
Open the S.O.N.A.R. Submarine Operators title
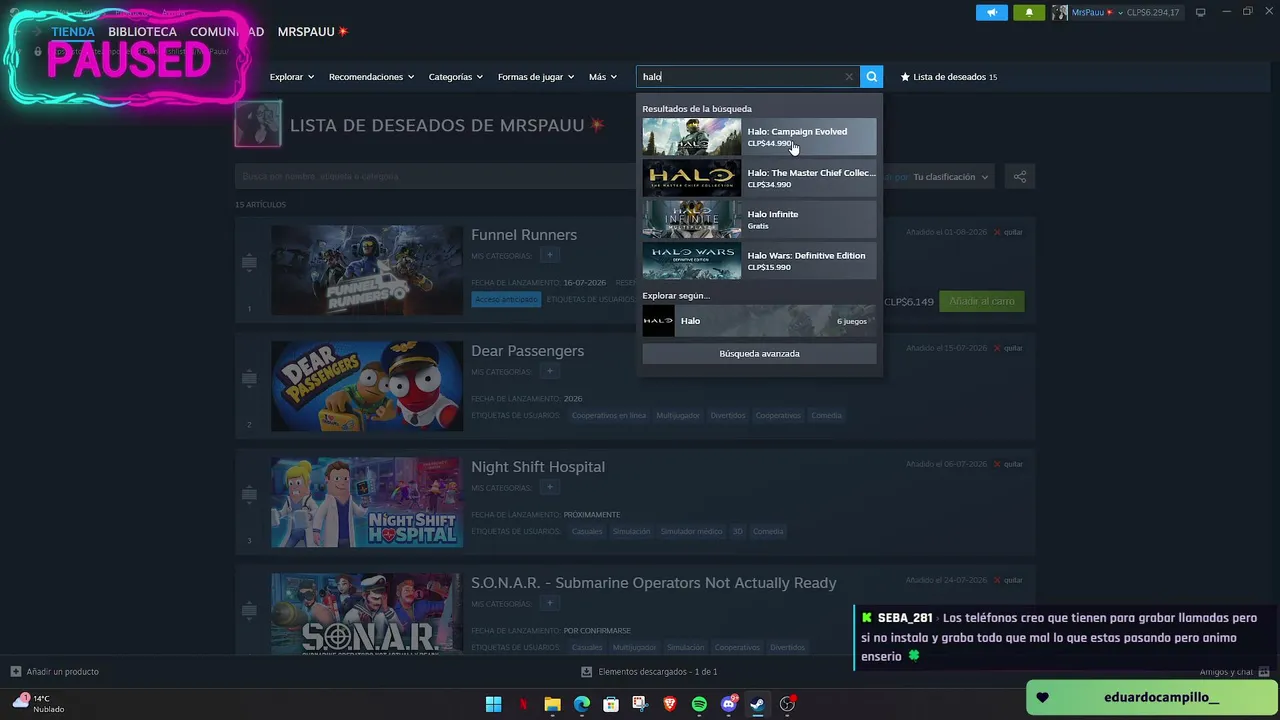click(x=654, y=583)
